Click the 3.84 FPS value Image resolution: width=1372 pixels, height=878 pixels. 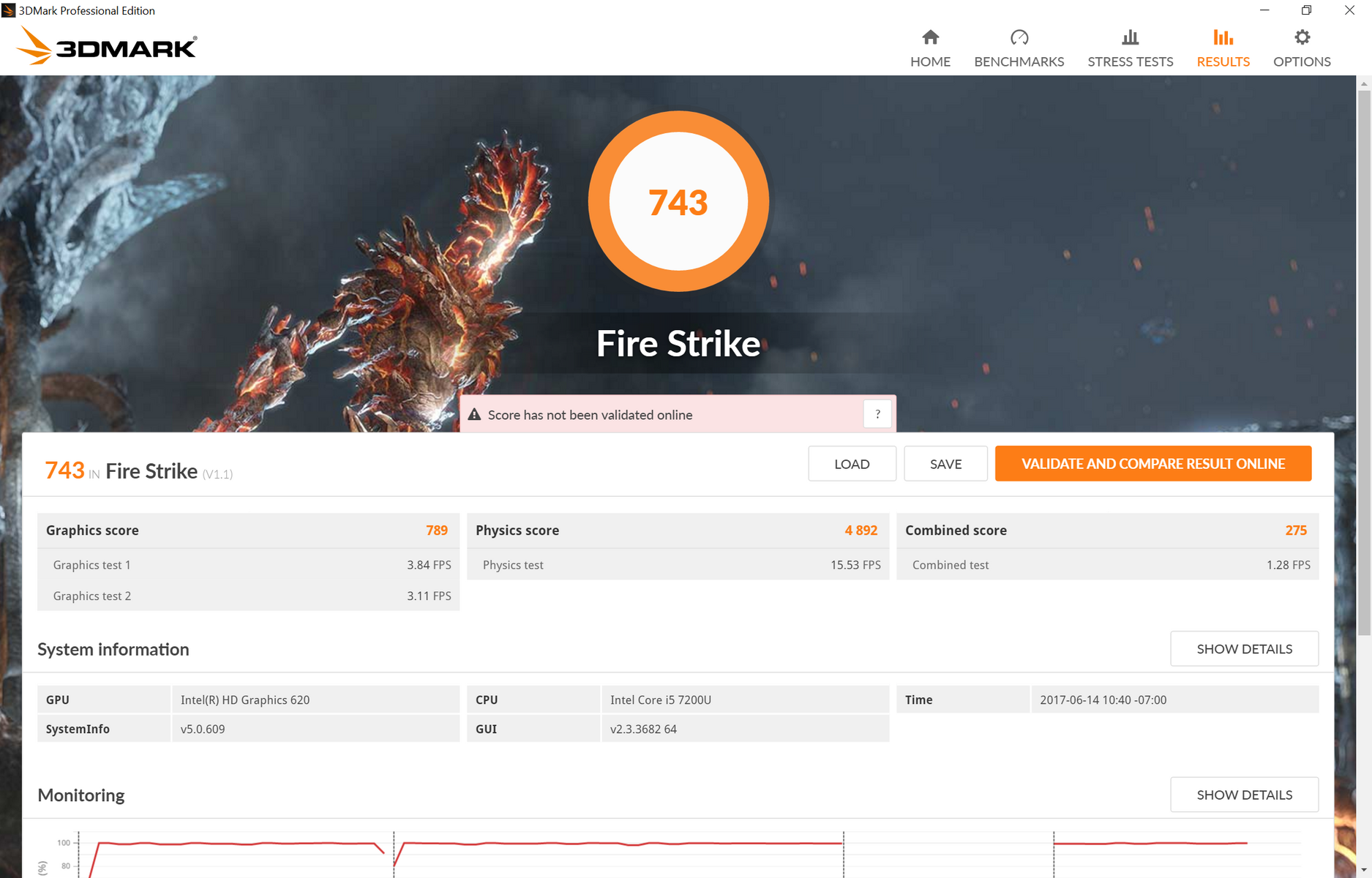[x=429, y=565]
